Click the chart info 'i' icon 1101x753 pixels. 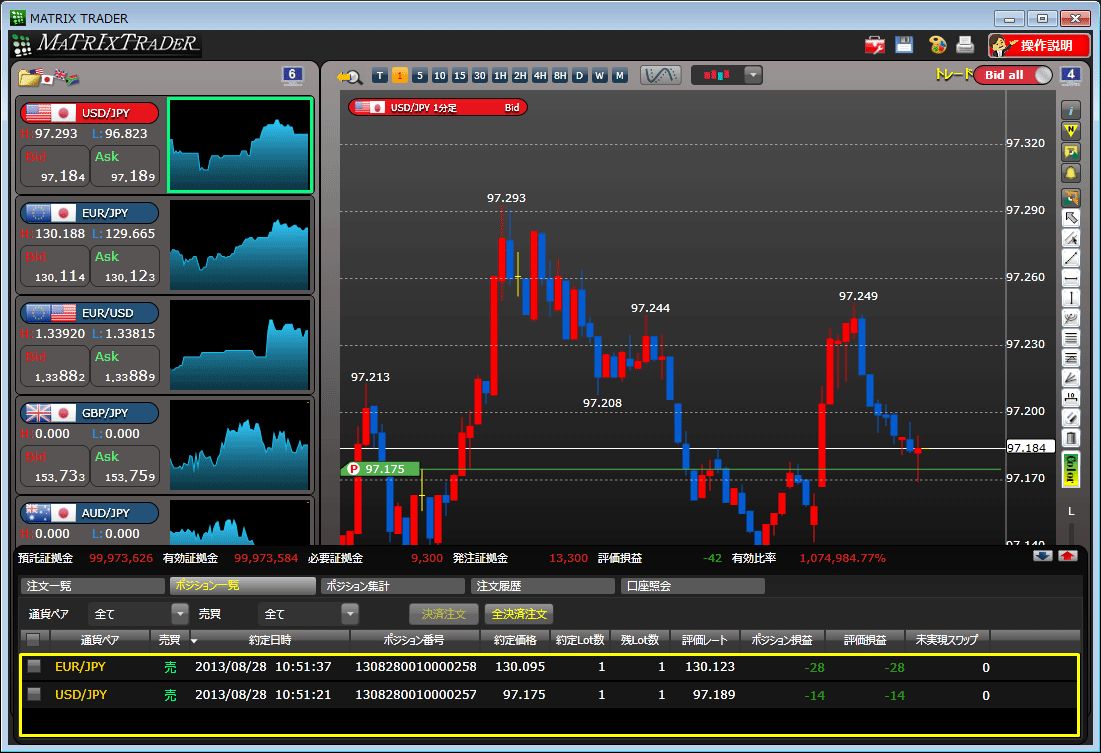1070,110
